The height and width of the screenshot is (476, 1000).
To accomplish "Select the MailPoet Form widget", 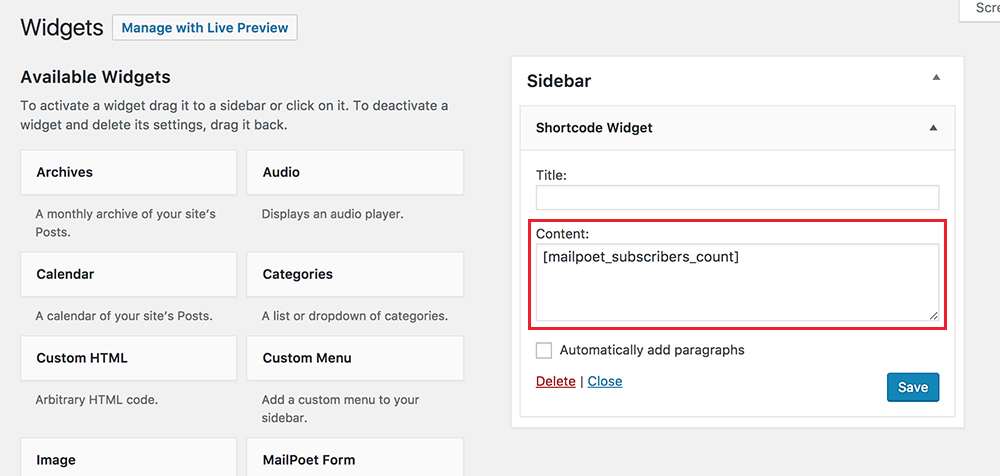I will pos(355,460).
